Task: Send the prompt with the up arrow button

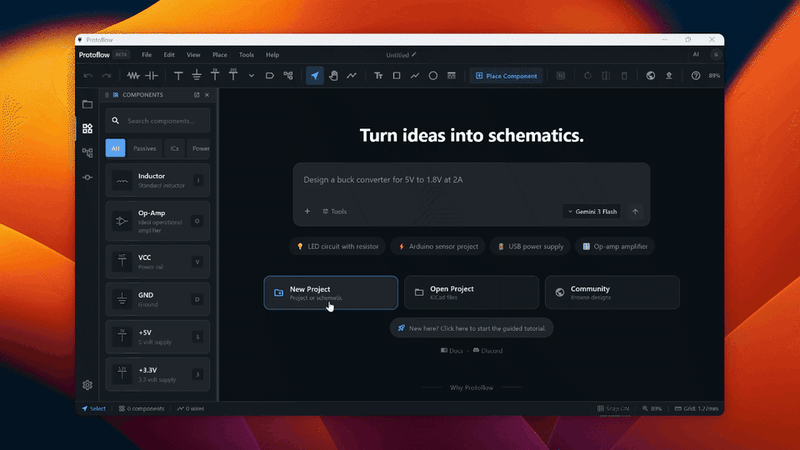Action: point(635,211)
